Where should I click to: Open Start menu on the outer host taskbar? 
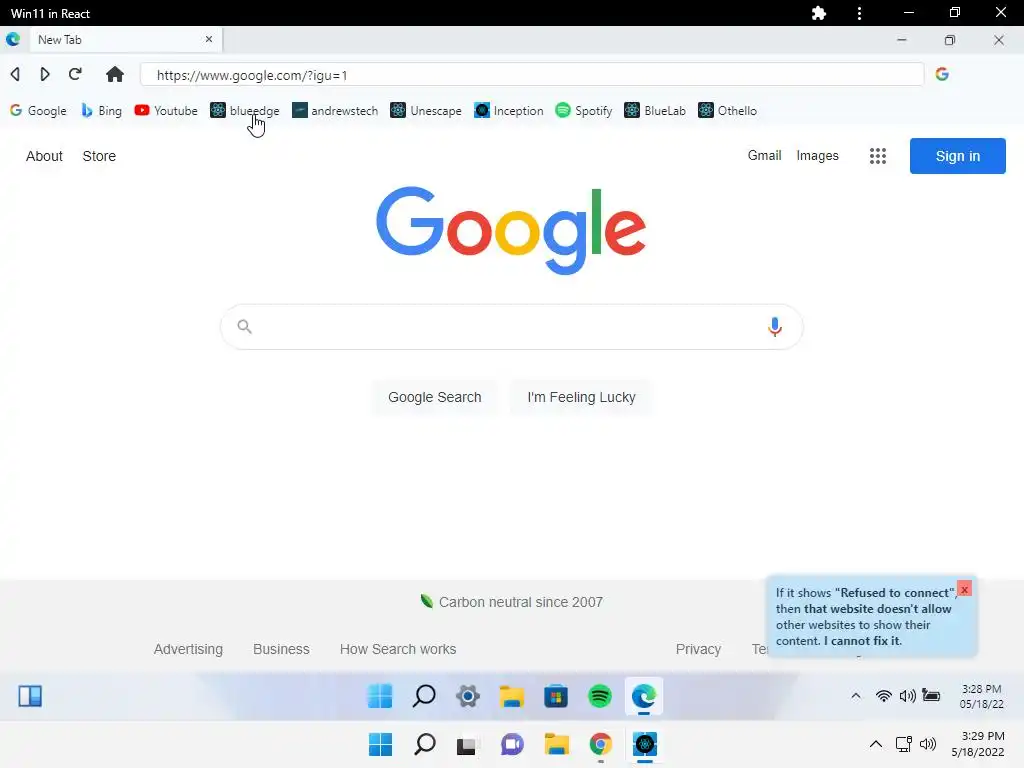[x=380, y=744]
